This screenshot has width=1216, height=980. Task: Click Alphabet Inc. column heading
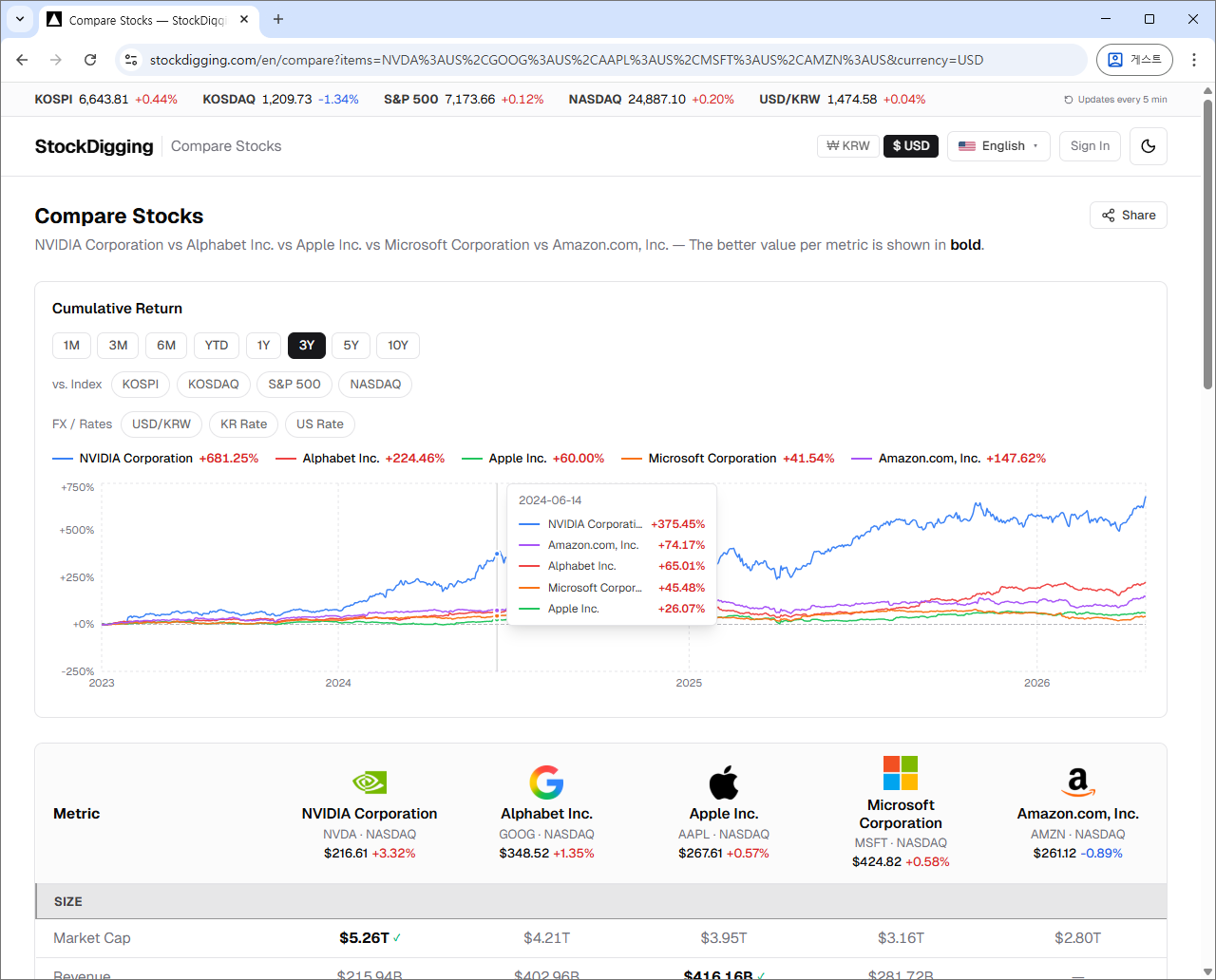coord(546,814)
